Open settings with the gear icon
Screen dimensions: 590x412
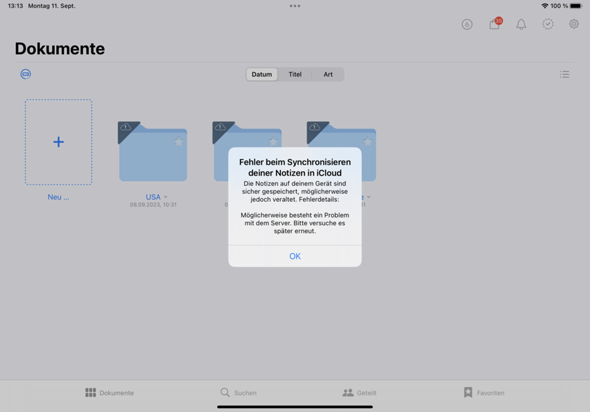pyautogui.click(x=573, y=24)
